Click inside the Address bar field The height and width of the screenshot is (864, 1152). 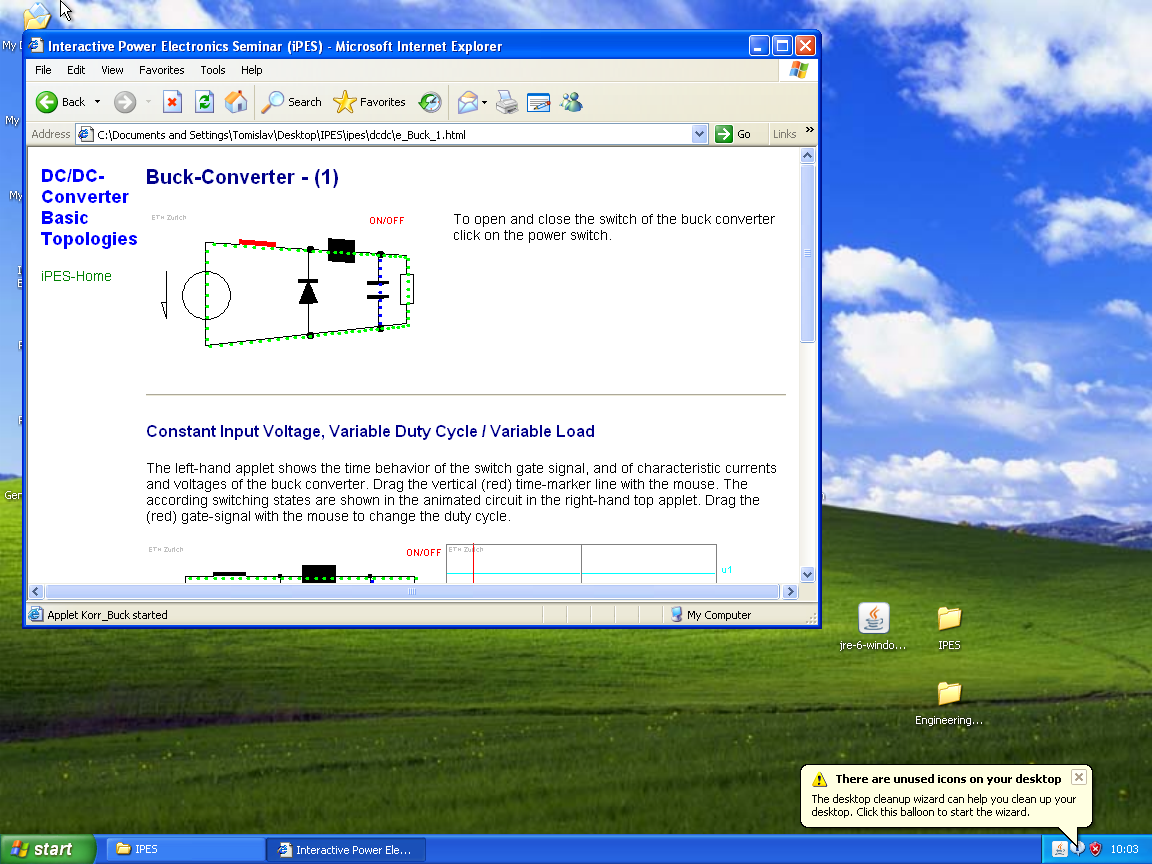tap(391, 134)
